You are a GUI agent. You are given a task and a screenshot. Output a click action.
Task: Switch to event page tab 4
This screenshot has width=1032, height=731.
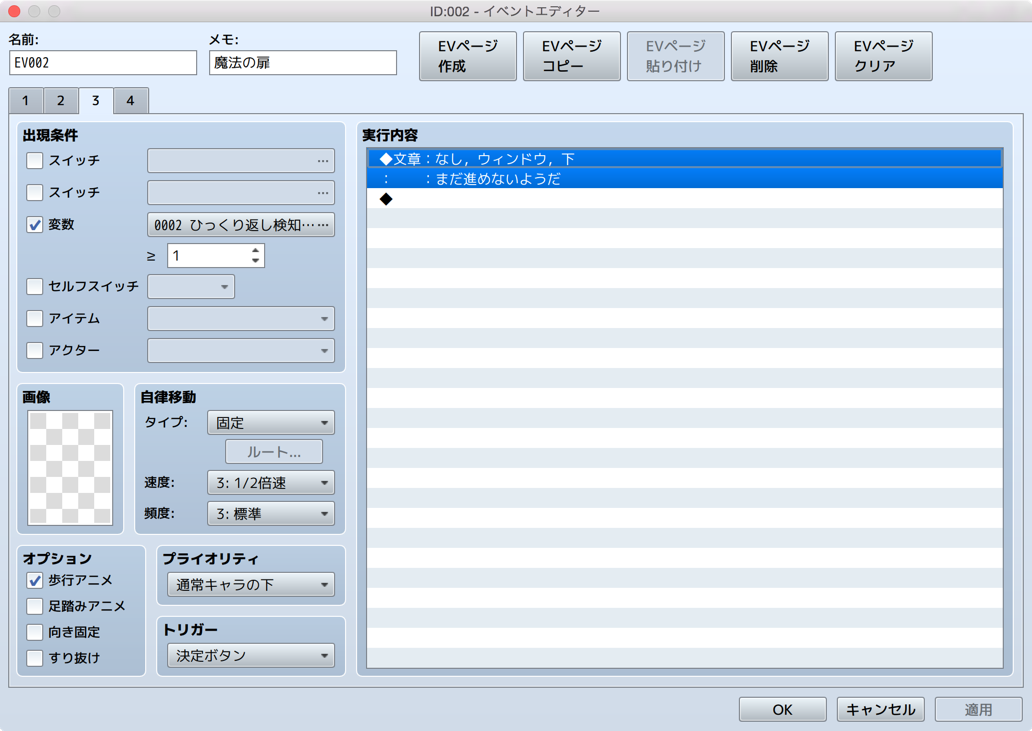(x=131, y=100)
